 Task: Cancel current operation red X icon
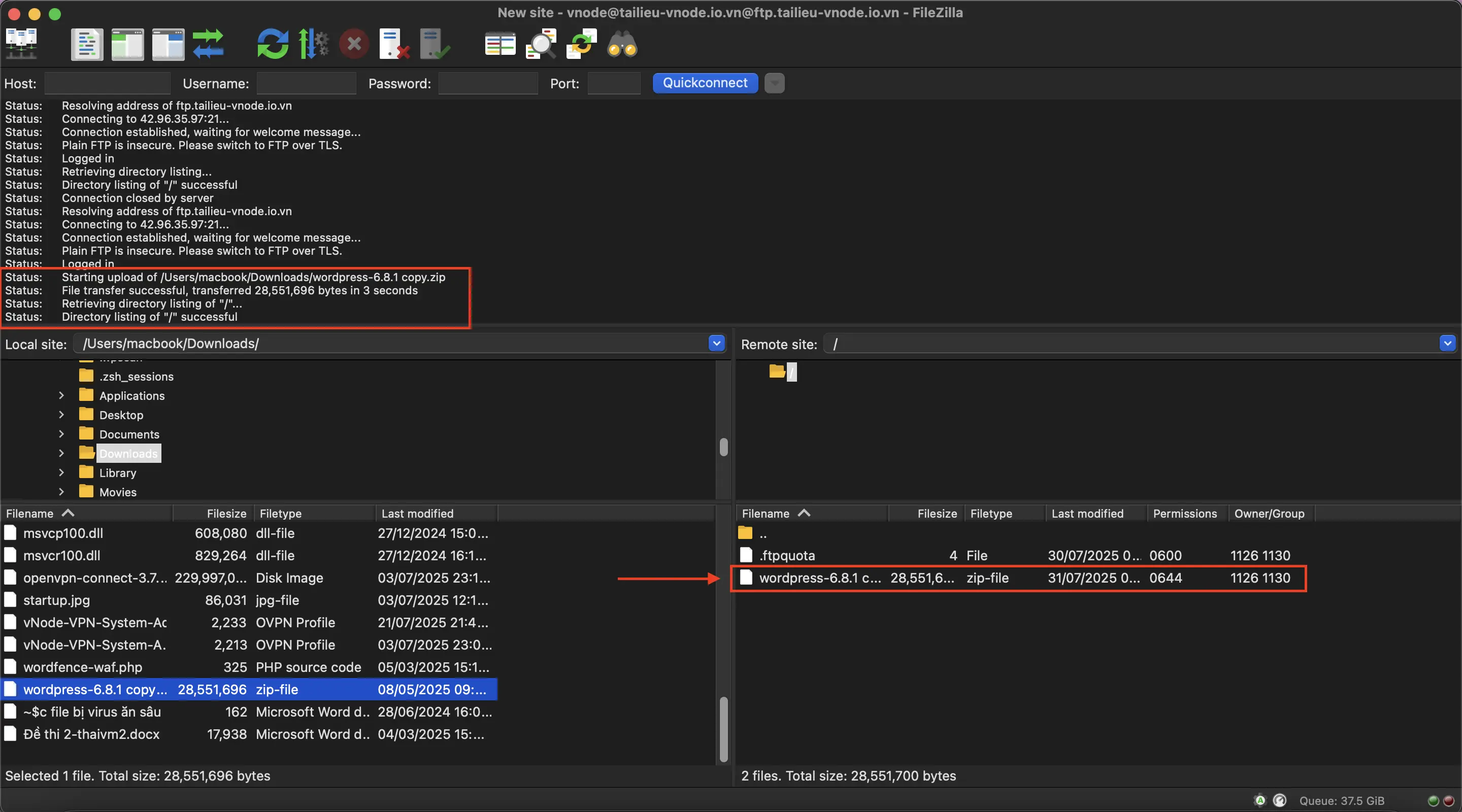pyautogui.click(x=354, y=44)
